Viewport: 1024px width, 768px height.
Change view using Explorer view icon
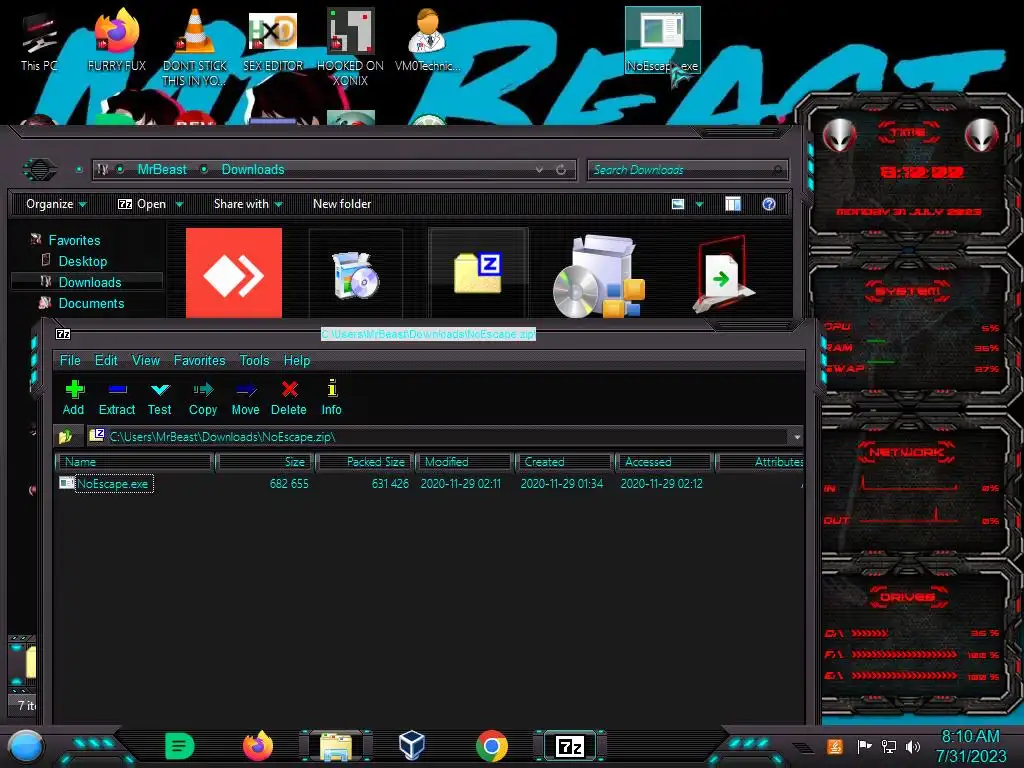pos(678,204)
